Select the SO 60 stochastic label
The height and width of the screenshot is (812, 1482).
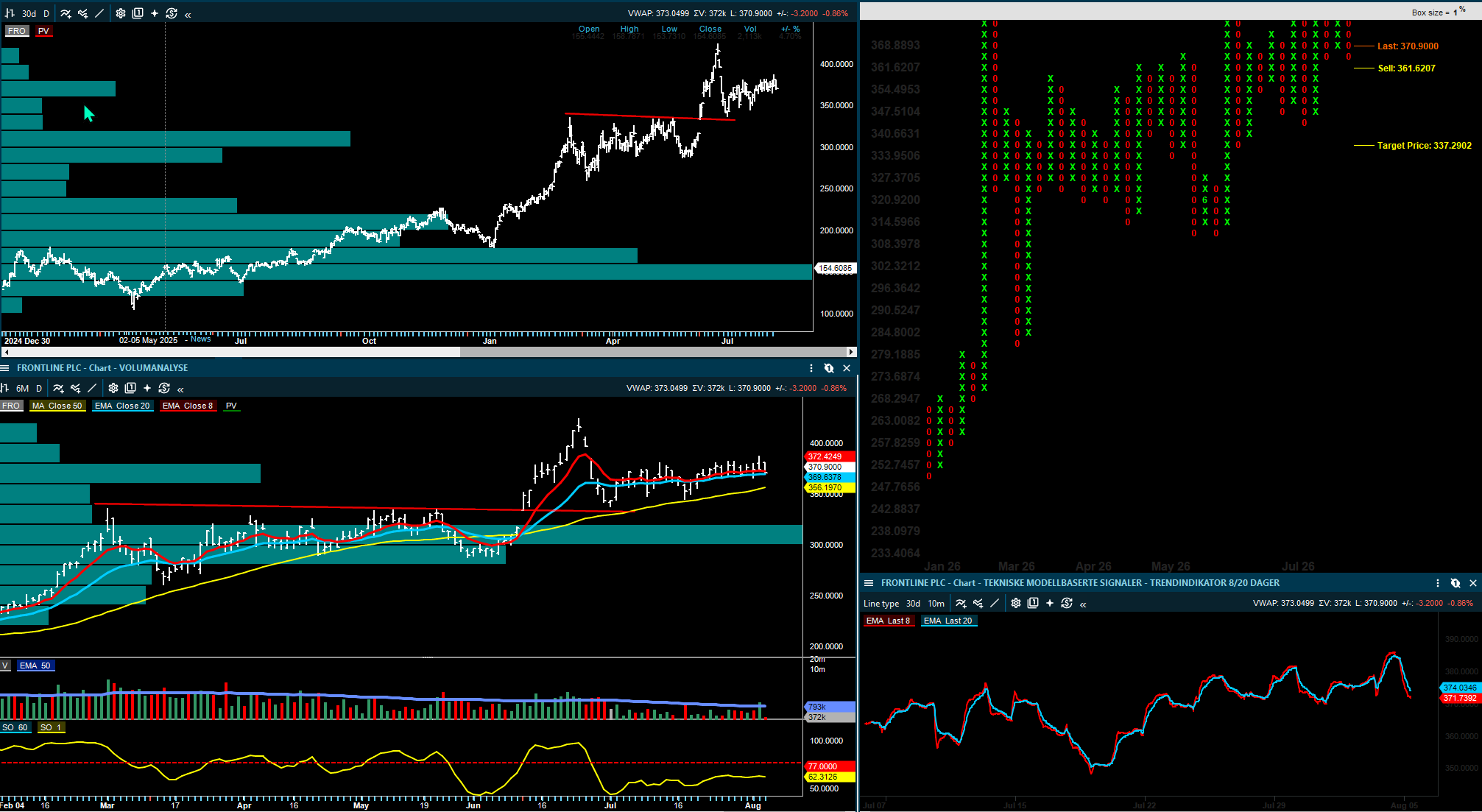pyautogui.click(x=15, y=727)
